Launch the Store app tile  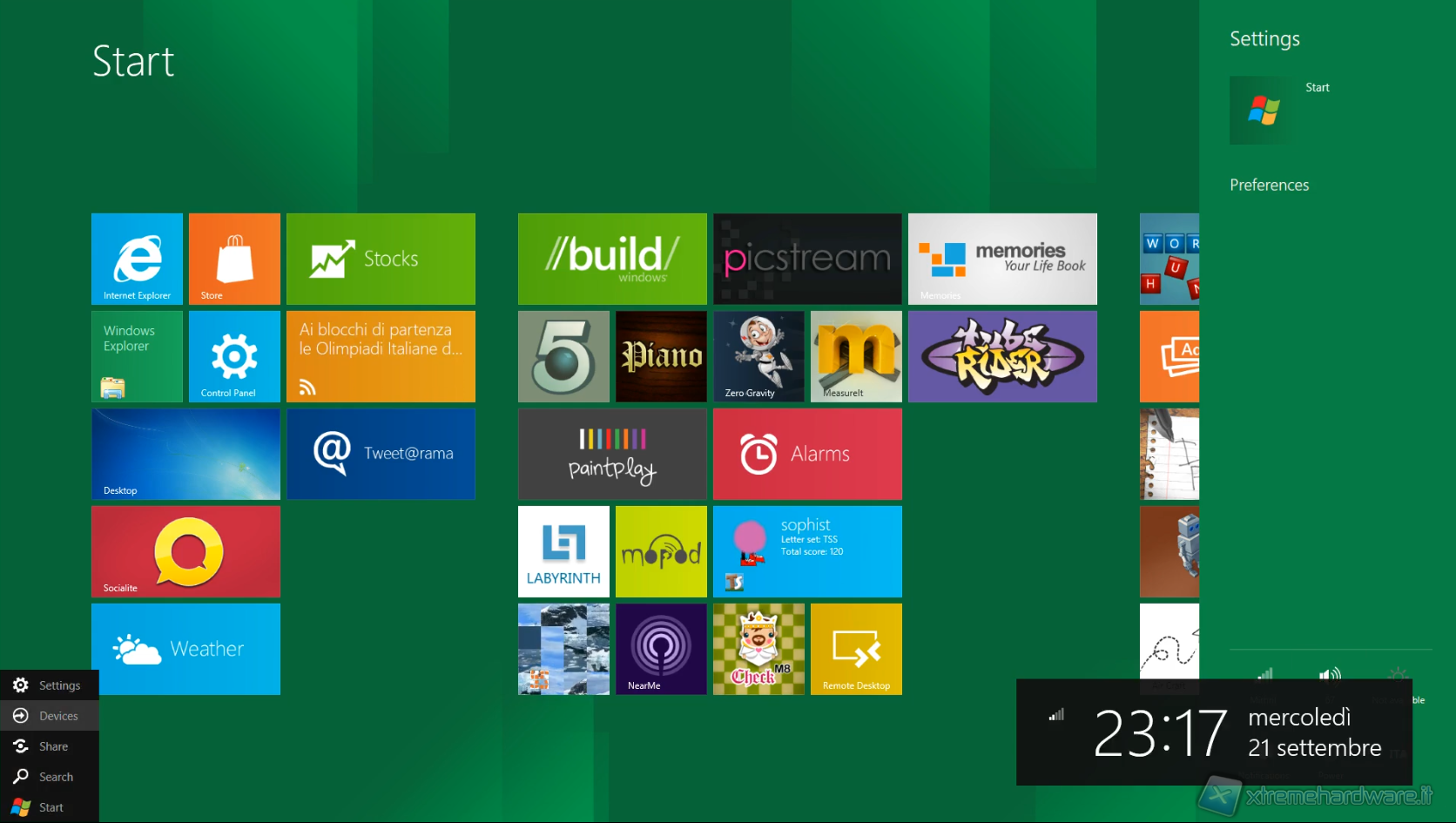click(234, 259)
